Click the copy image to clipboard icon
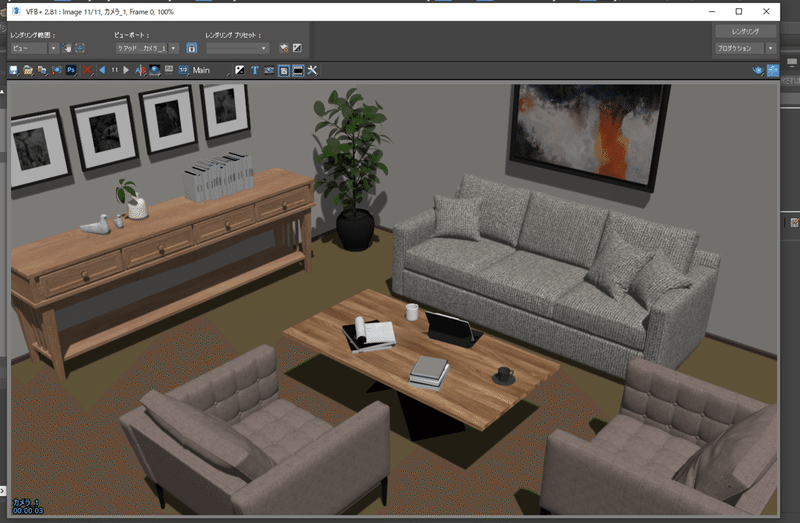This screenshot has height=523, width=800. (42, 70)
